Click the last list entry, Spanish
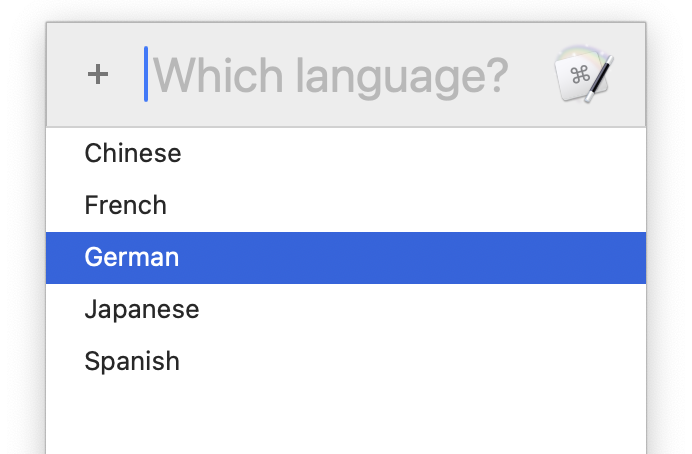 pyautogui.click(x=132, y=362)
